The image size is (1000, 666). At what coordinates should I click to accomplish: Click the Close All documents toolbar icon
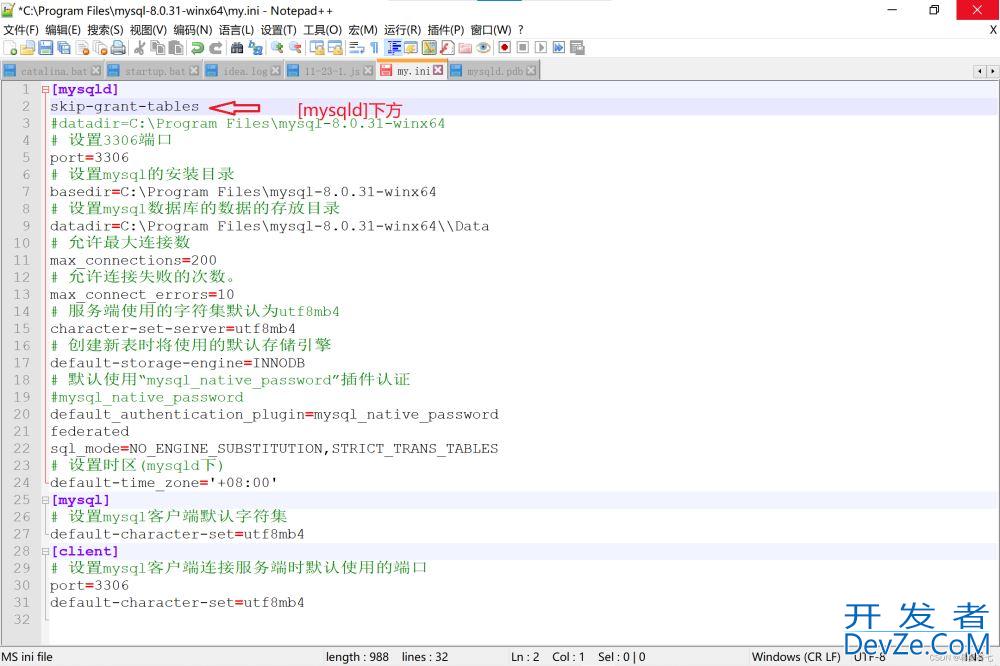pyautogui.click(x=100, y=48)
